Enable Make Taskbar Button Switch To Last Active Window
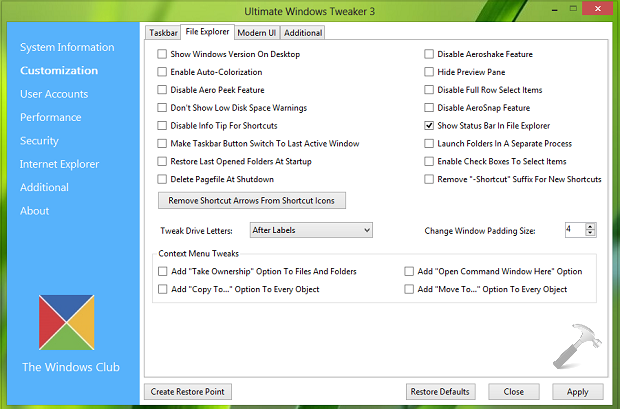The height and width of the screenshot is (409, 620). click(162, 143)
